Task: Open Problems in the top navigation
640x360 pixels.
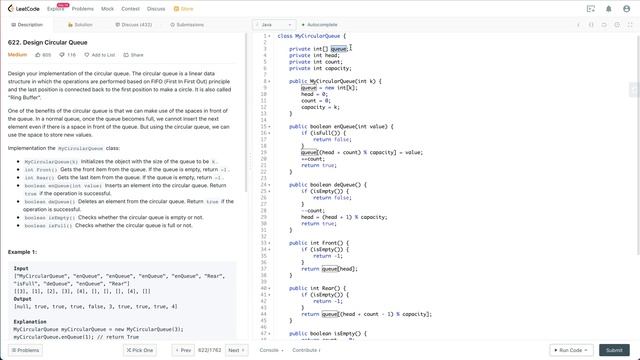Action: click(x=83, y=9)
